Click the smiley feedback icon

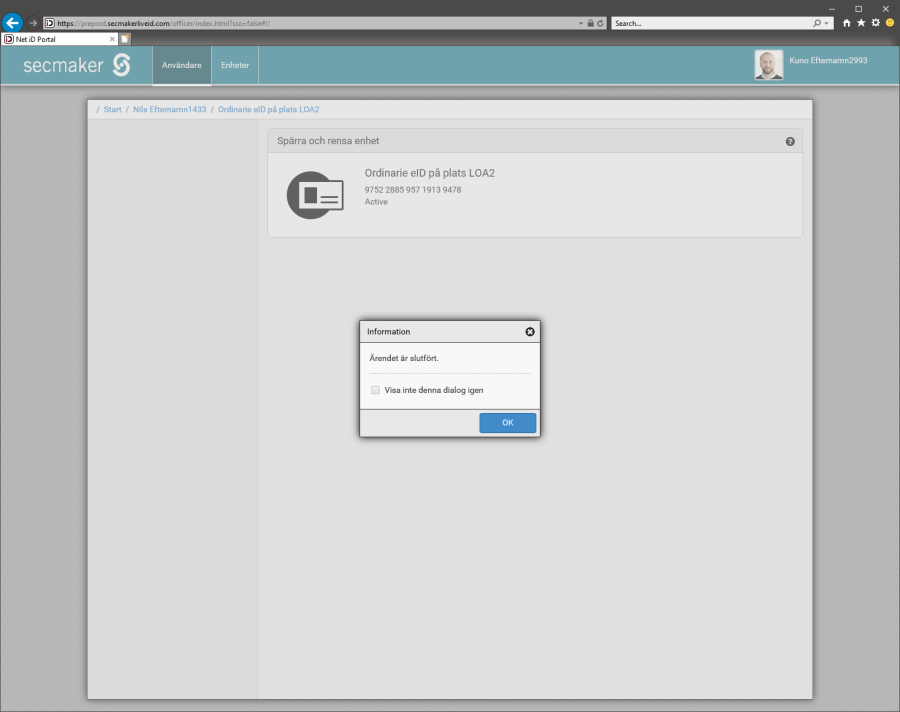[890, 23]
